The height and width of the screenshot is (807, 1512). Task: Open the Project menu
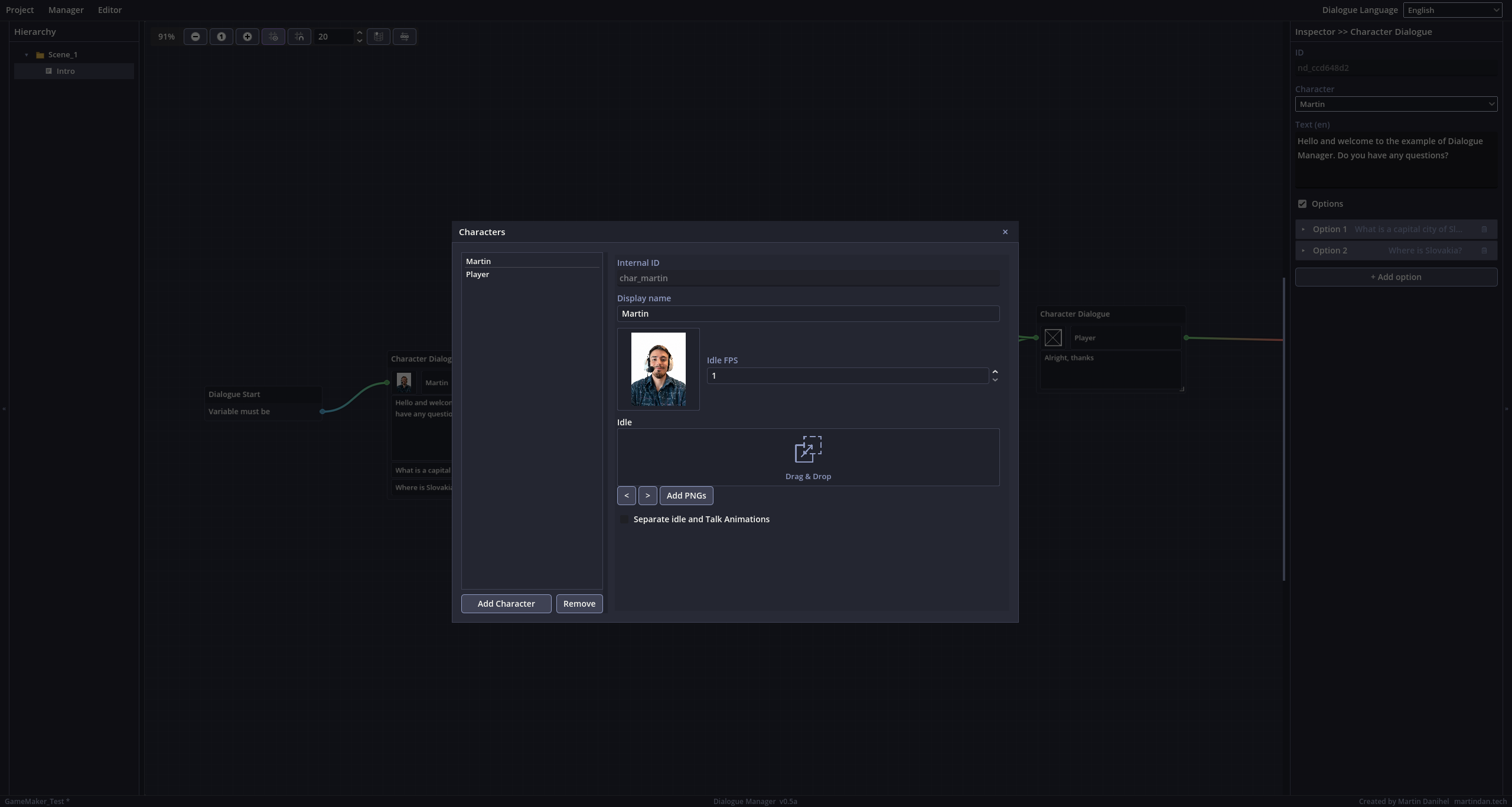coord(20,10)
